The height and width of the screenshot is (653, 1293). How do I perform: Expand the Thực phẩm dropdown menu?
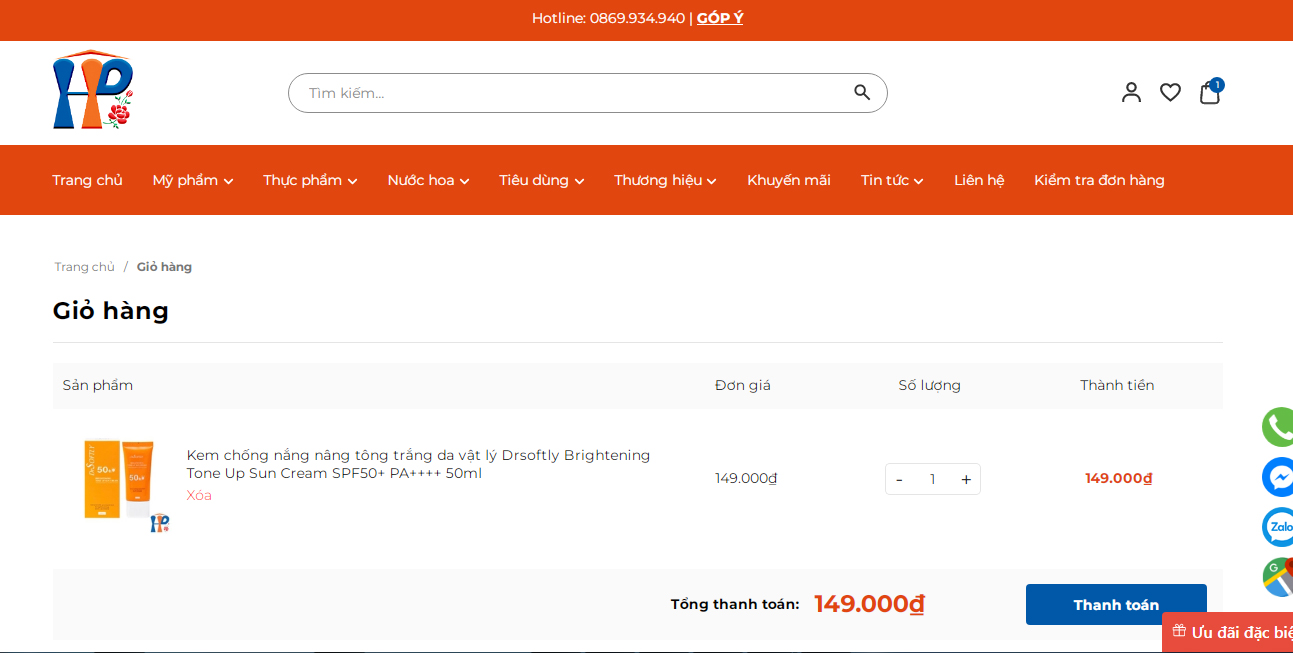pyautogui.click(x=310, y=180)
